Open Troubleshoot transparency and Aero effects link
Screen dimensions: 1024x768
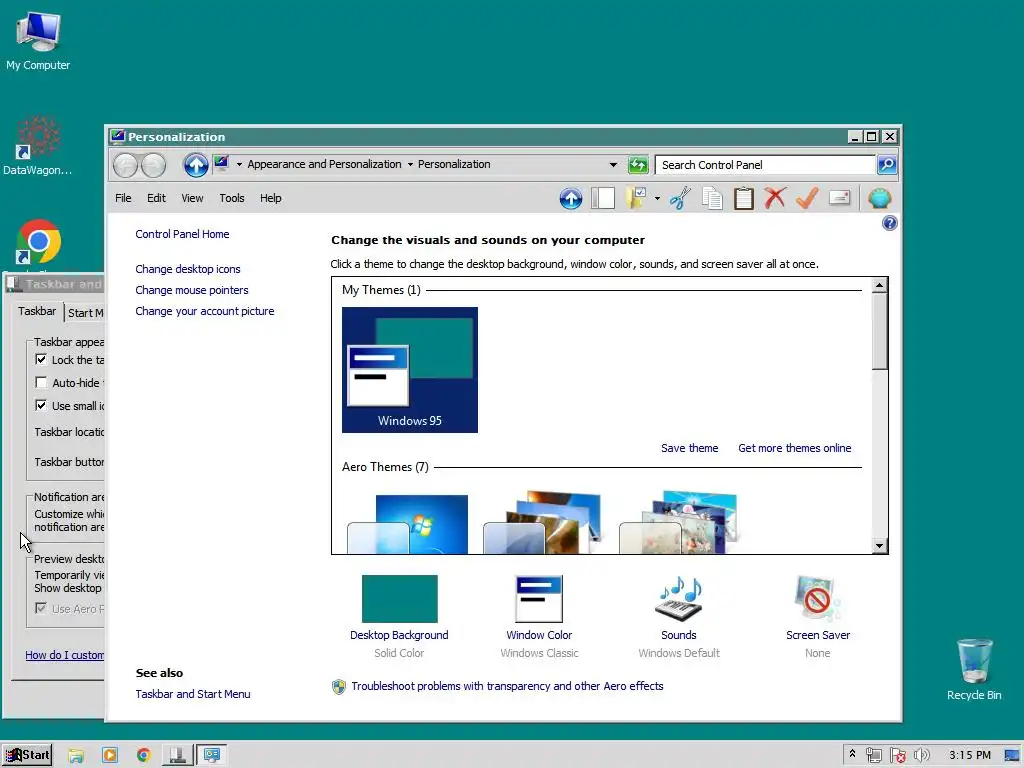click(507, 686)
